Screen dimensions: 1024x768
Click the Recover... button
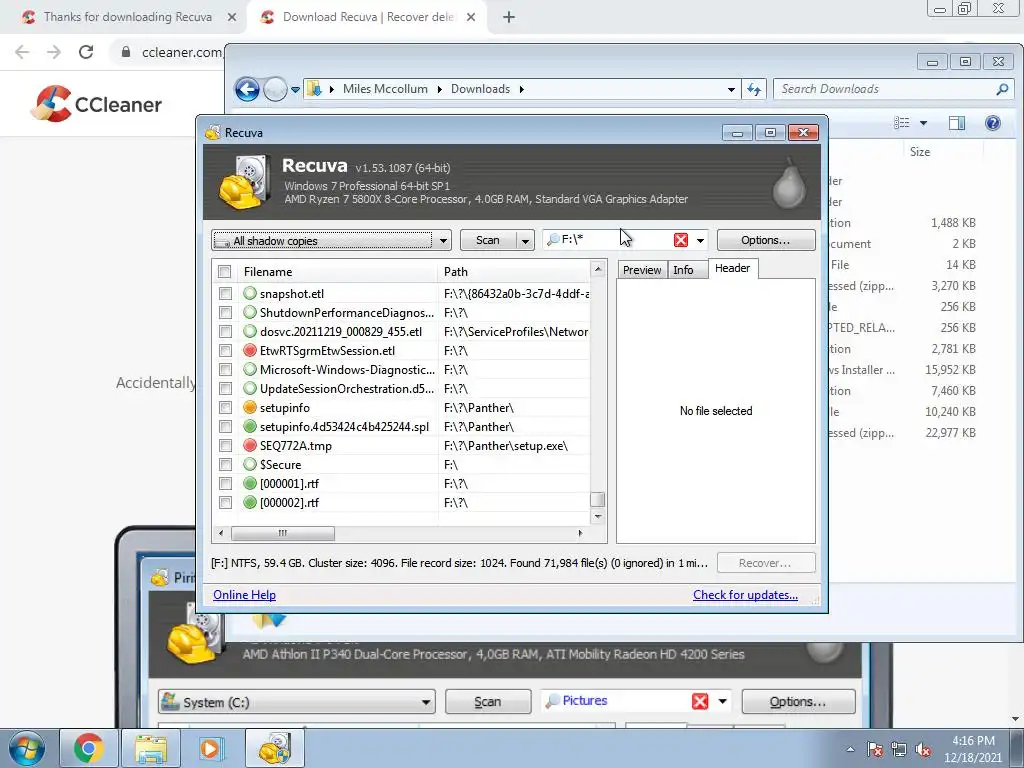[x=765, y=563]
